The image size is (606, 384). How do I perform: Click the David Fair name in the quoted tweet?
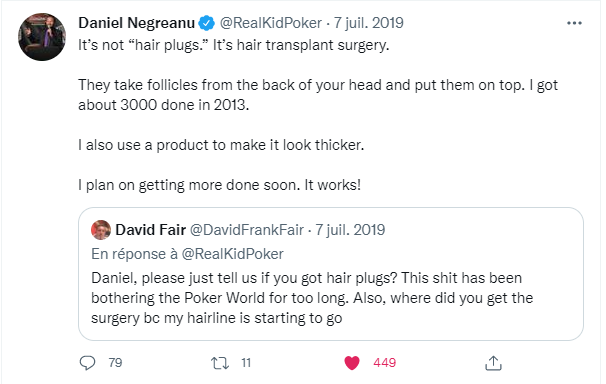(151, 230)
